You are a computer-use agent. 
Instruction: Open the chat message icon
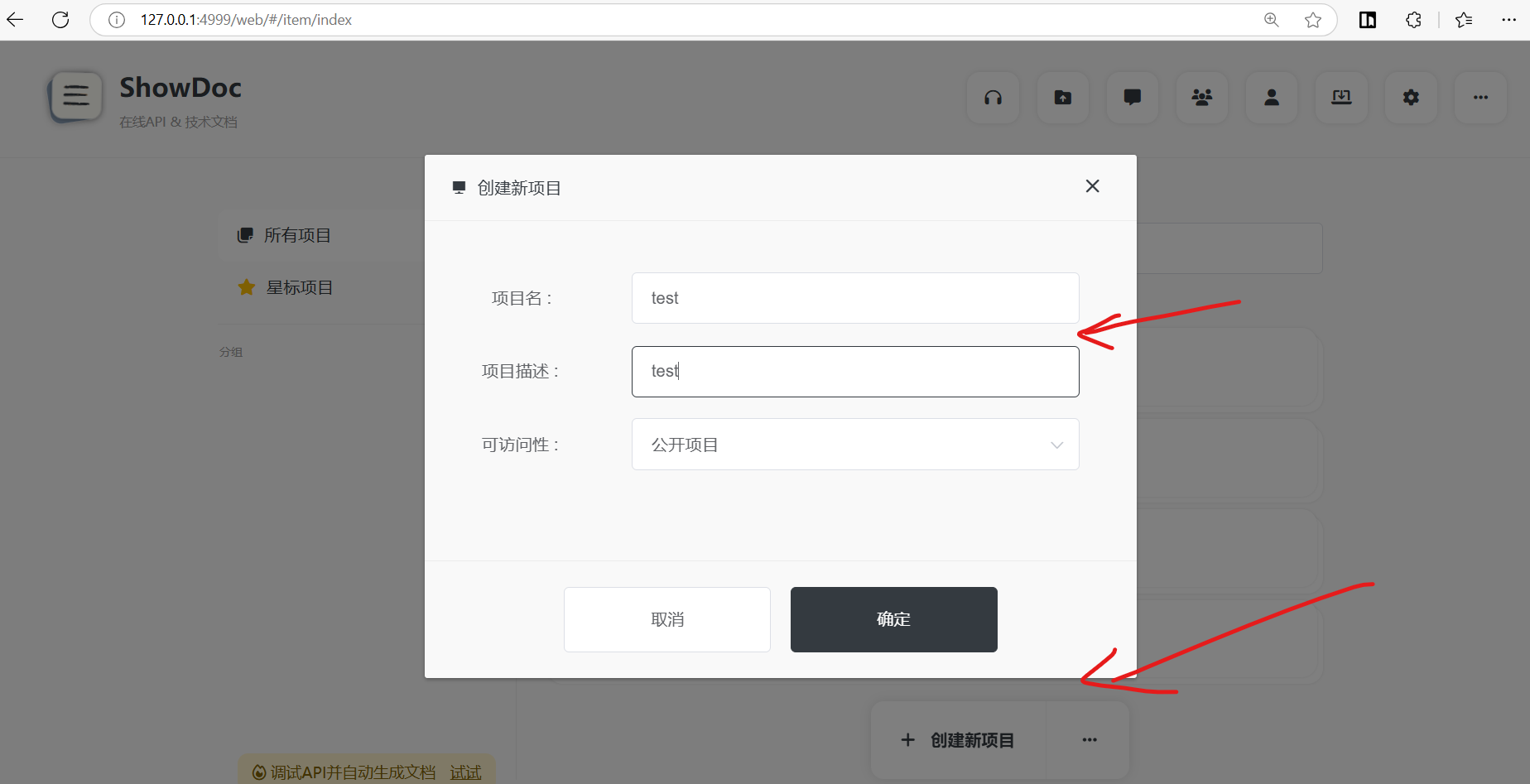(x=1132, y=98)
